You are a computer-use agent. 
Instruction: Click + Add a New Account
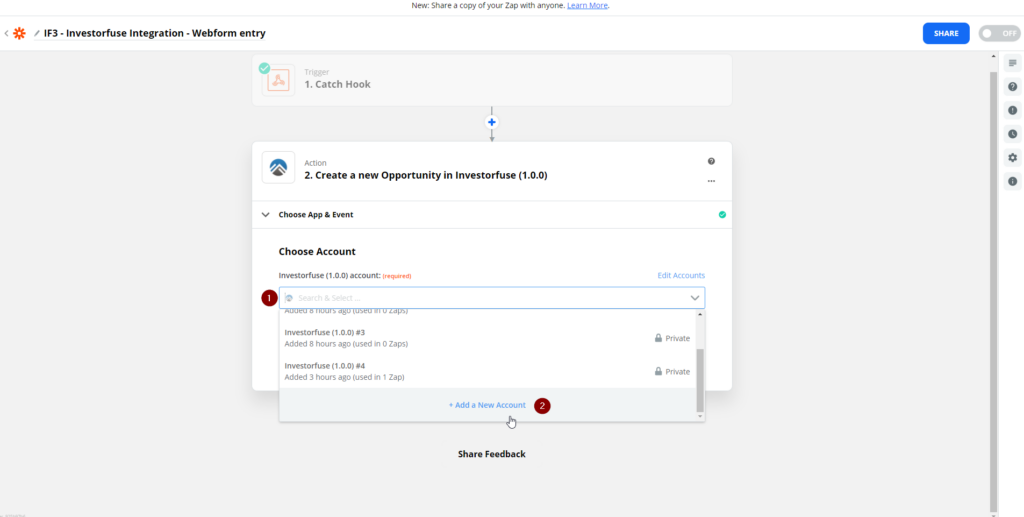click(x=487, y=405)
